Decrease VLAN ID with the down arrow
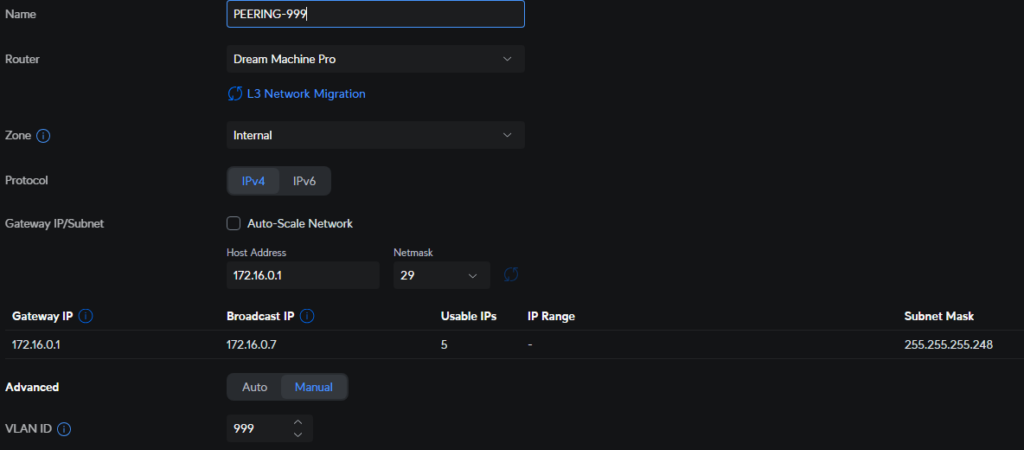This screenshot has width=1024, height=450. tap(297, 435)
